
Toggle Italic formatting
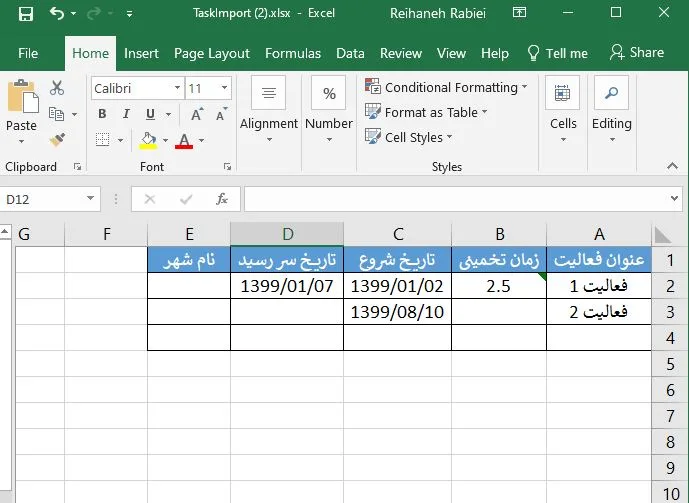coord(126,114)
